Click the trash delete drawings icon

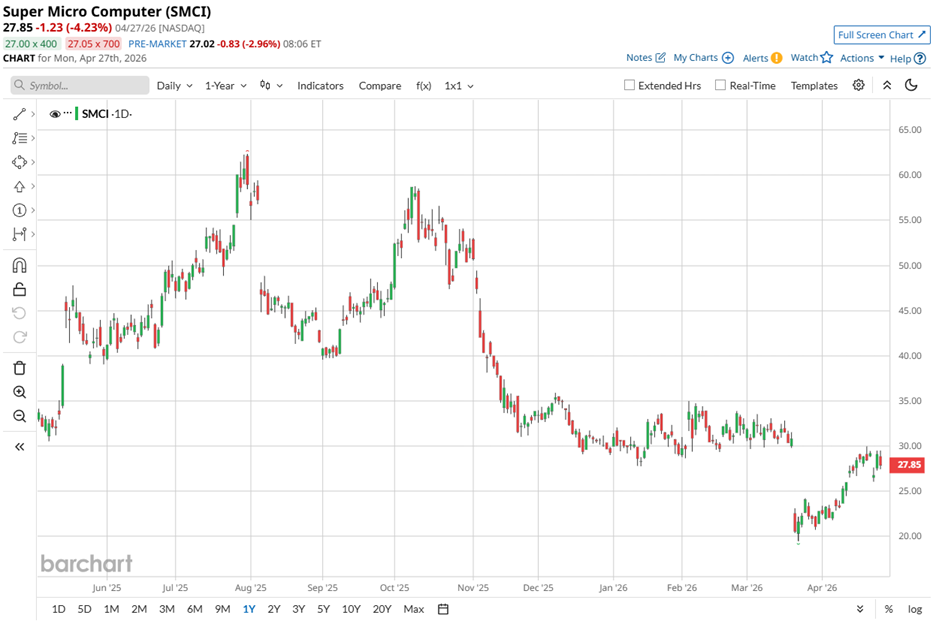coord(19,368)
